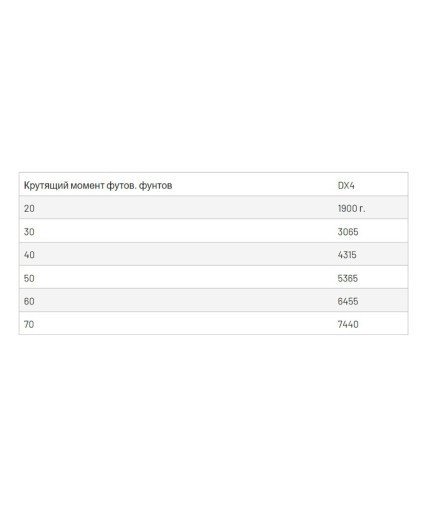Click the torque value 70 cell
Screen dimensions: 432x513
[x=176, y=324]
